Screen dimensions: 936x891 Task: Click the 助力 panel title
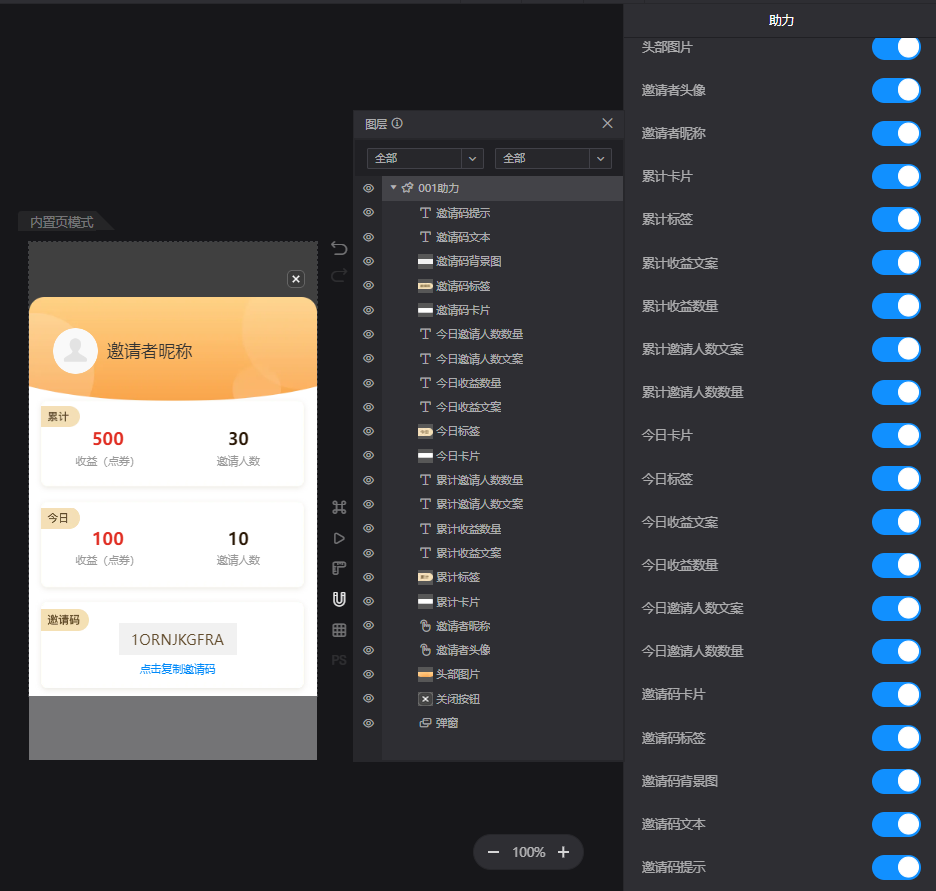pyautogui.click(x=781, y=20)
